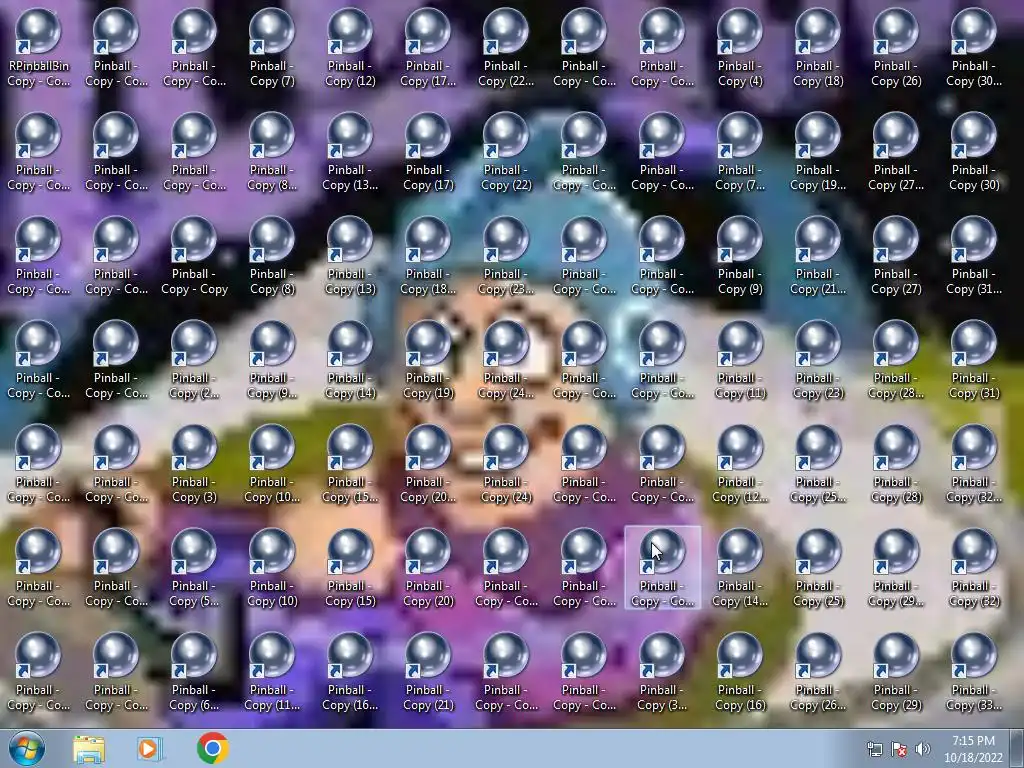The height and width of the screenshot is (768, 1024).
Task: Select the 'Pinball - Copy (24)' shortcut
Action: click(506, 464)
